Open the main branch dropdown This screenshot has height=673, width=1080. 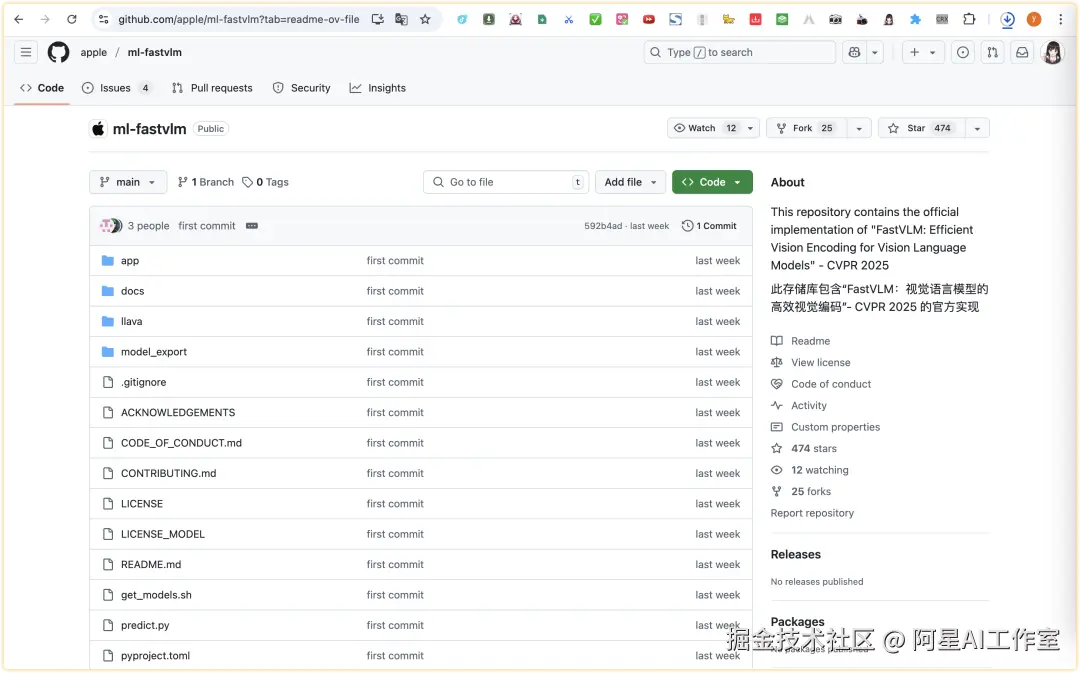click(128, 183)
